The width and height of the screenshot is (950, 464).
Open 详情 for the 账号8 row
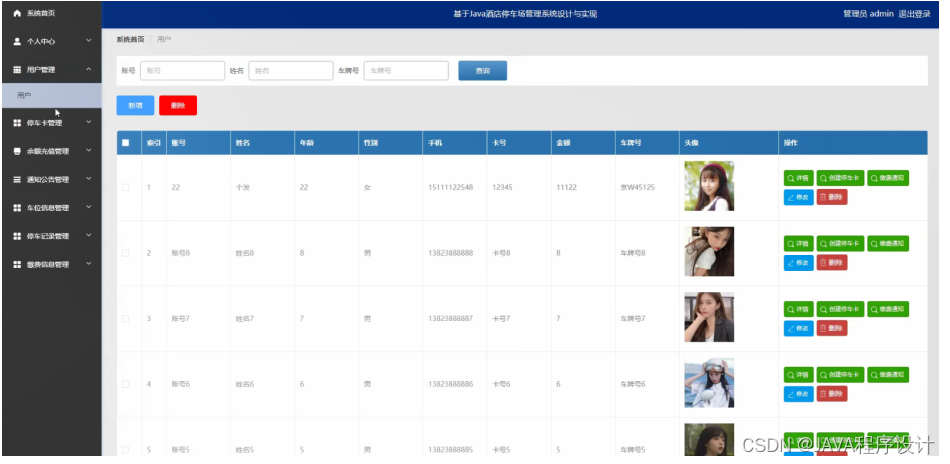[799, 244]
